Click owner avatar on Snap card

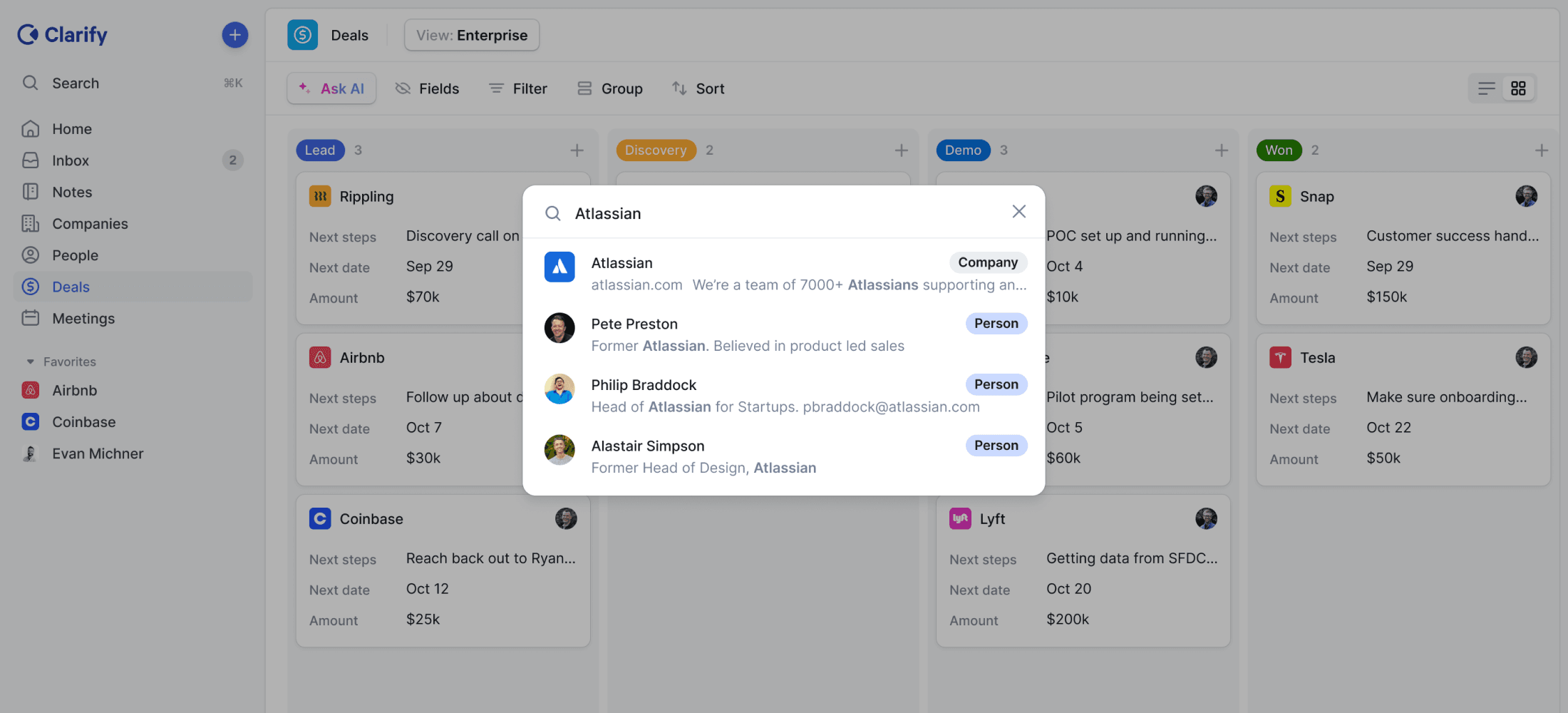[1526, 196]
